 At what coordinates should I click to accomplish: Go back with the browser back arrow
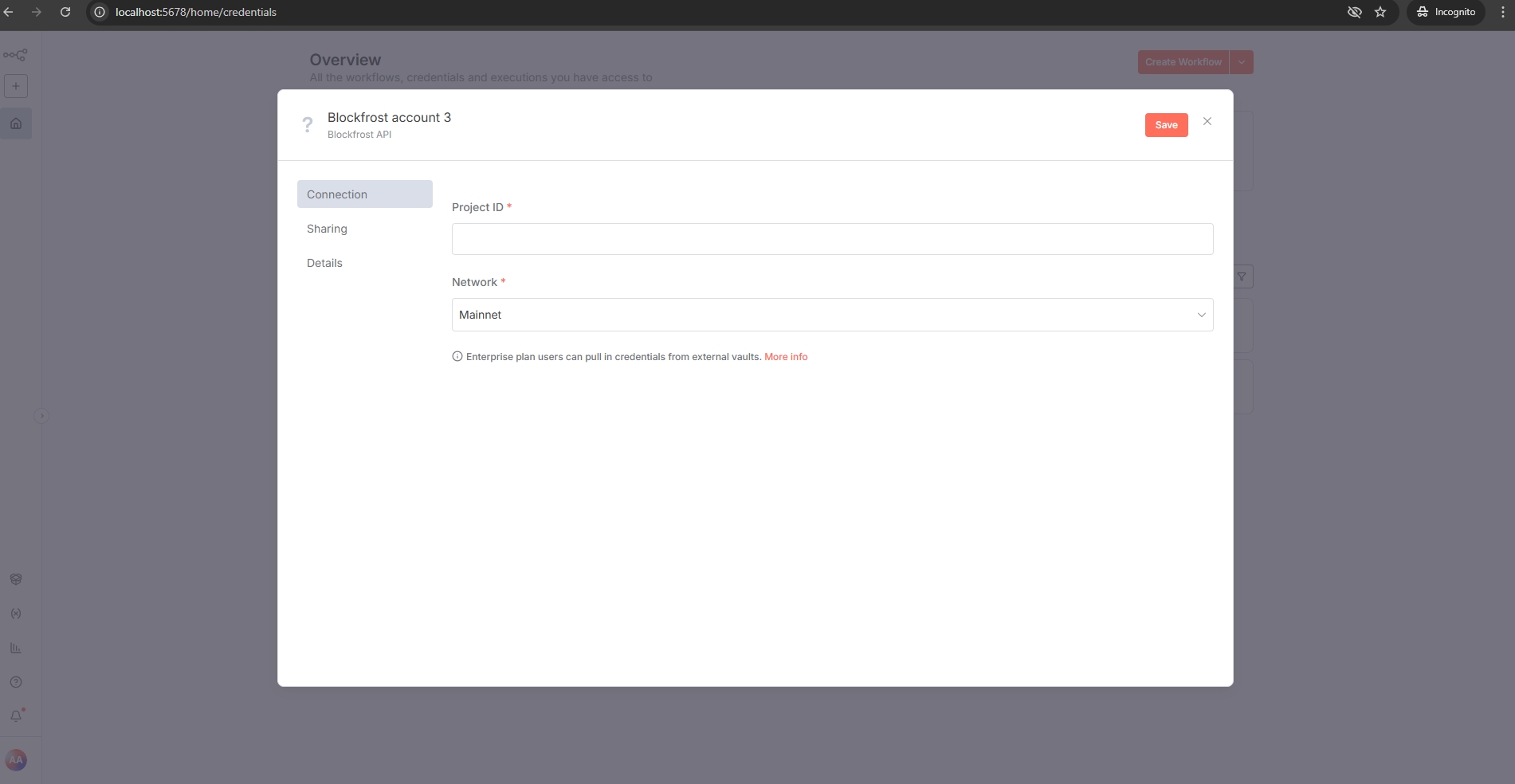pos(9,12)
